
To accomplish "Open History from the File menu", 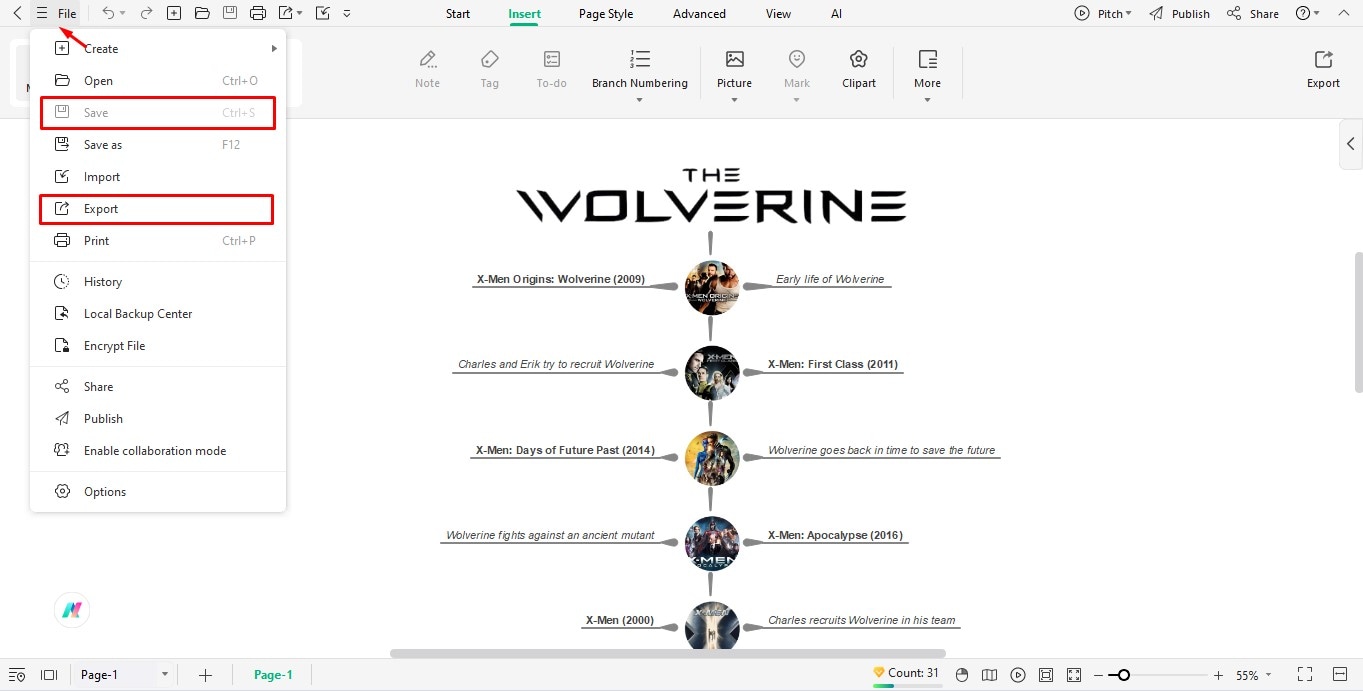I will click(x=158, y=282).
